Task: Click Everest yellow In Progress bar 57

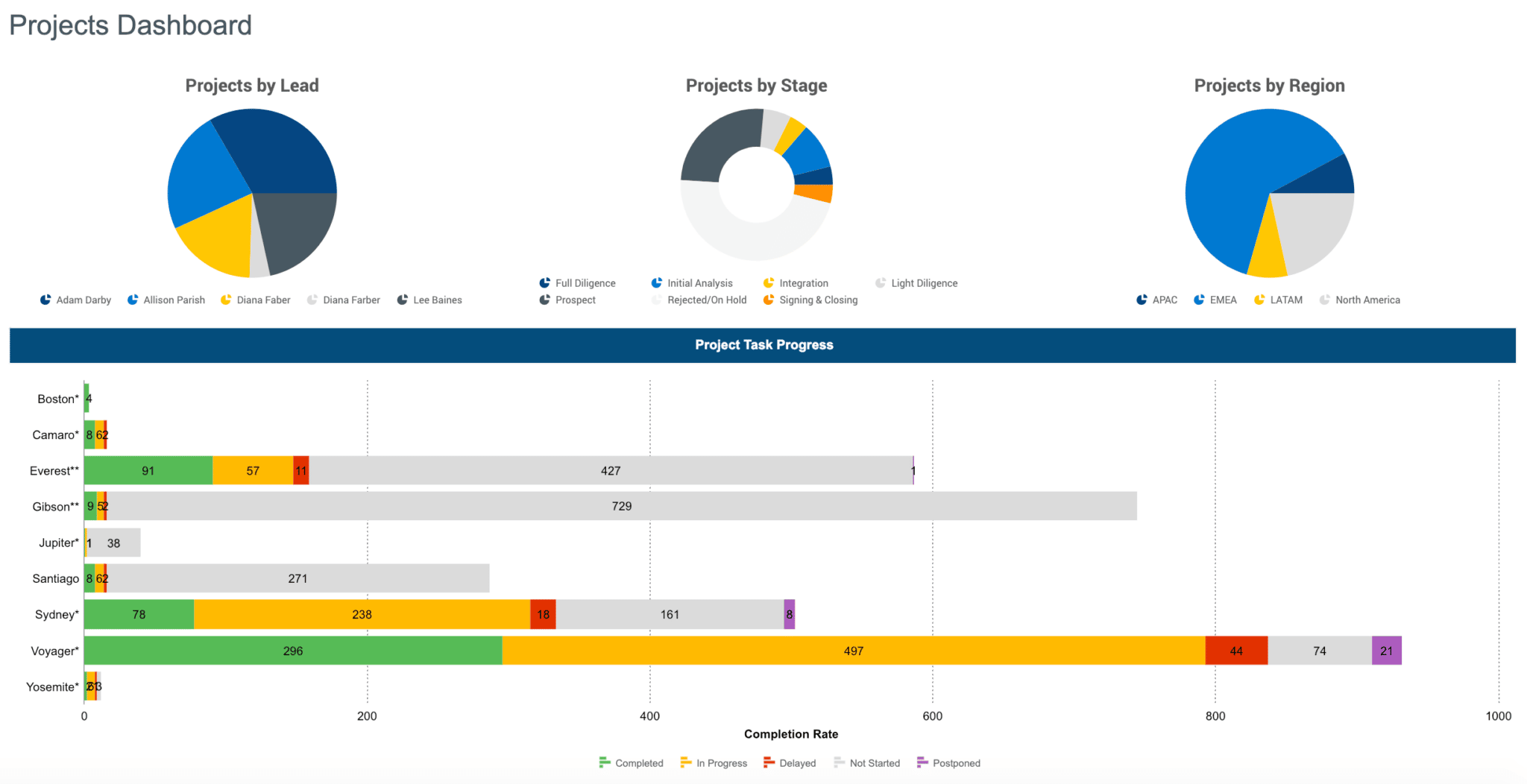Action: 253,470
